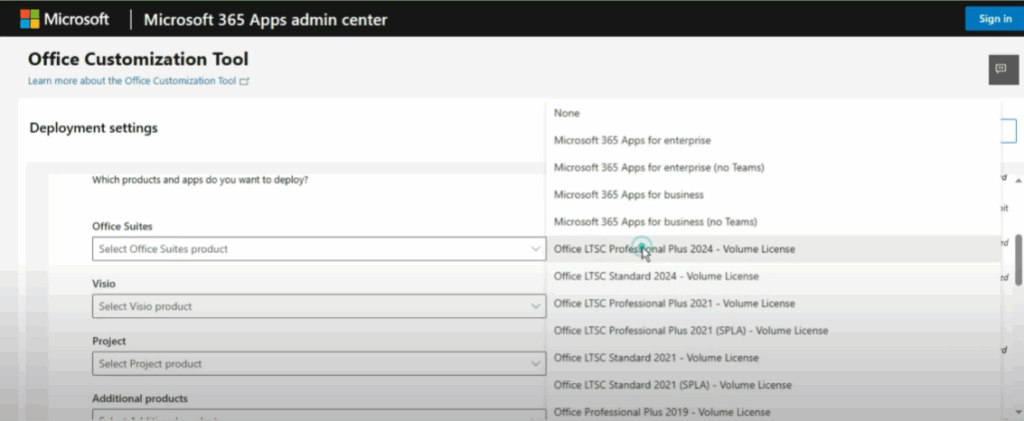Expand the Office Suites dropdown

[x=319, y=249]
